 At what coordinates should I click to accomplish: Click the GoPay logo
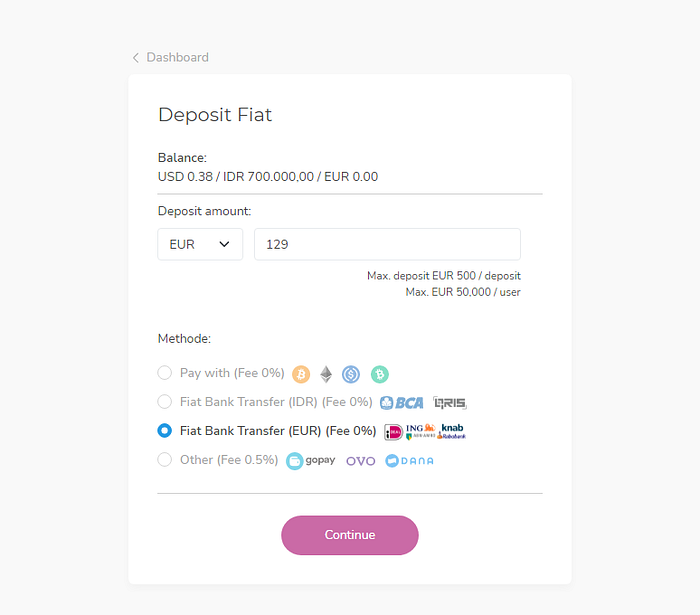click(311, 460)
